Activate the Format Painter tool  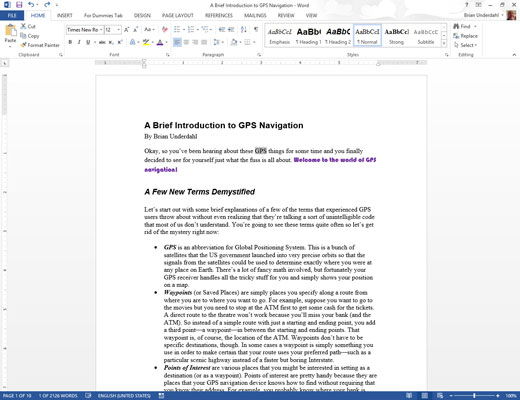(40, 45)
